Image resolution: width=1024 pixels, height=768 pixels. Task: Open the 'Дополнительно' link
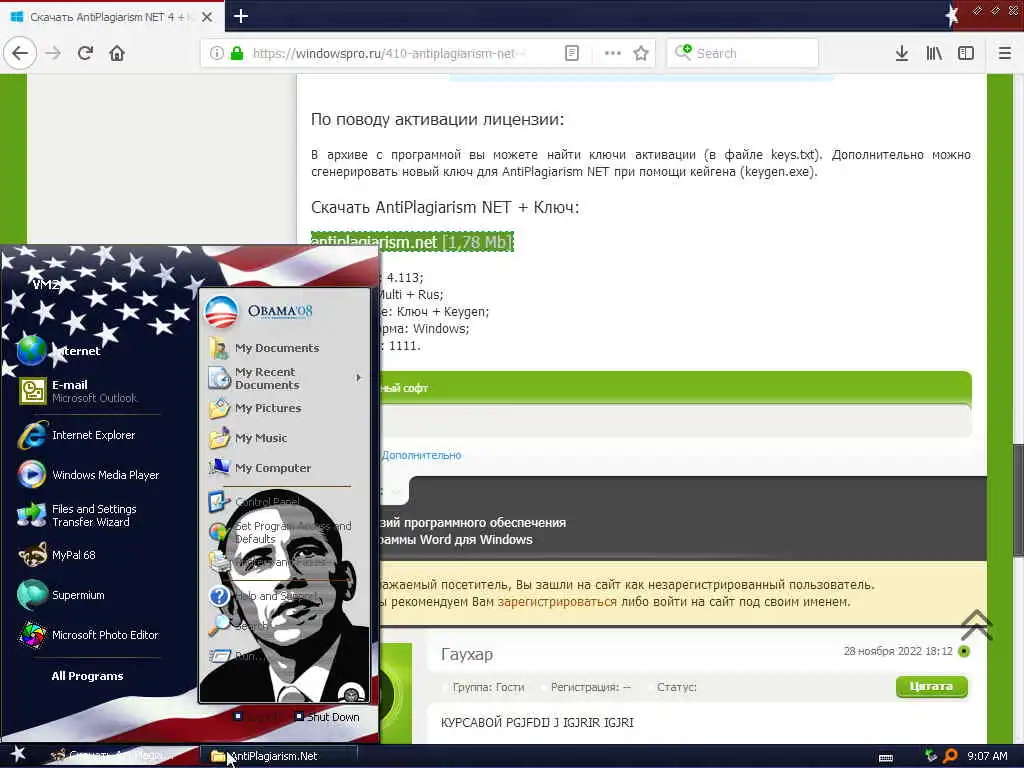click(x=421, y=455)
